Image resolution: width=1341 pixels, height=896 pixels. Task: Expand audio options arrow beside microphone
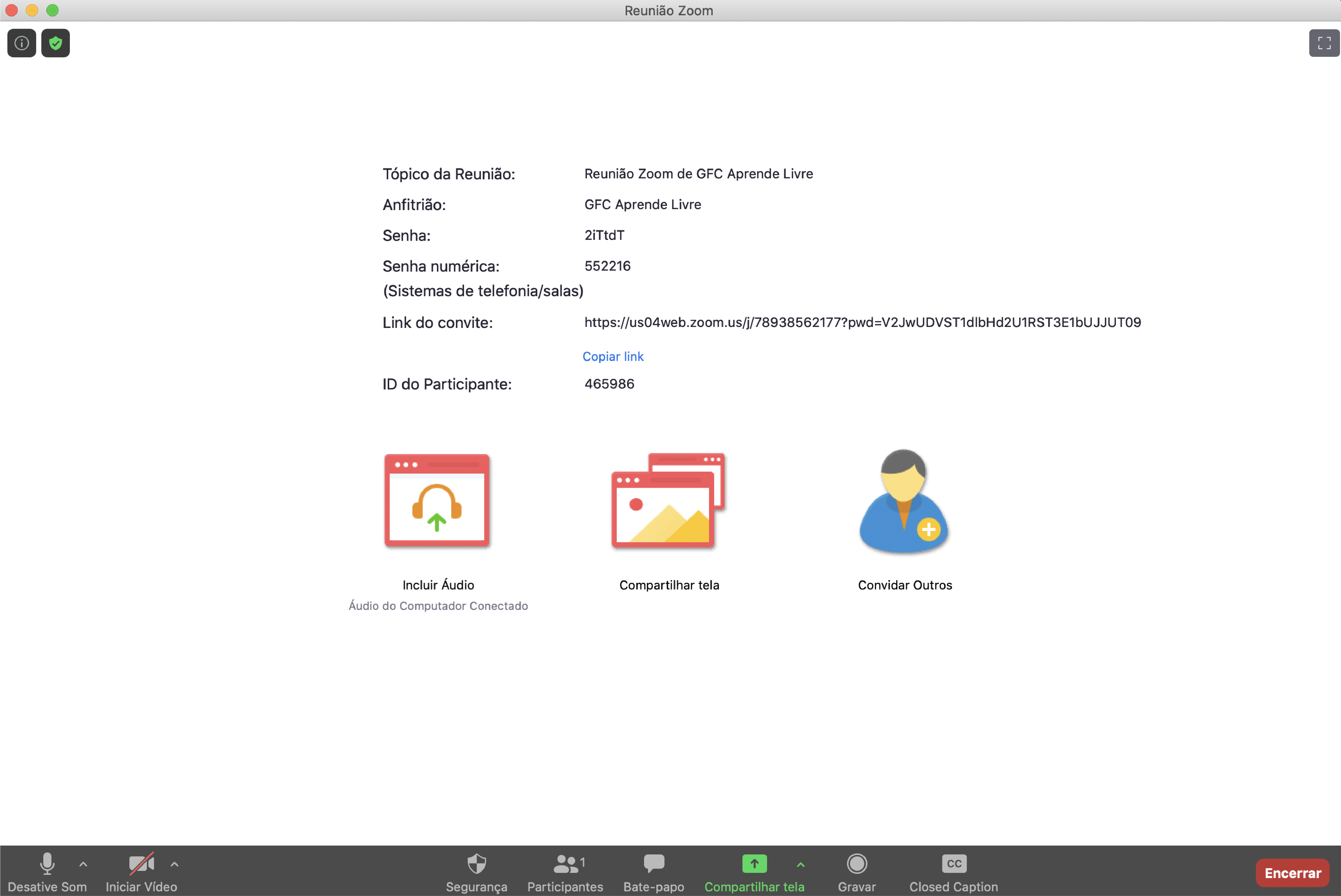83,865
